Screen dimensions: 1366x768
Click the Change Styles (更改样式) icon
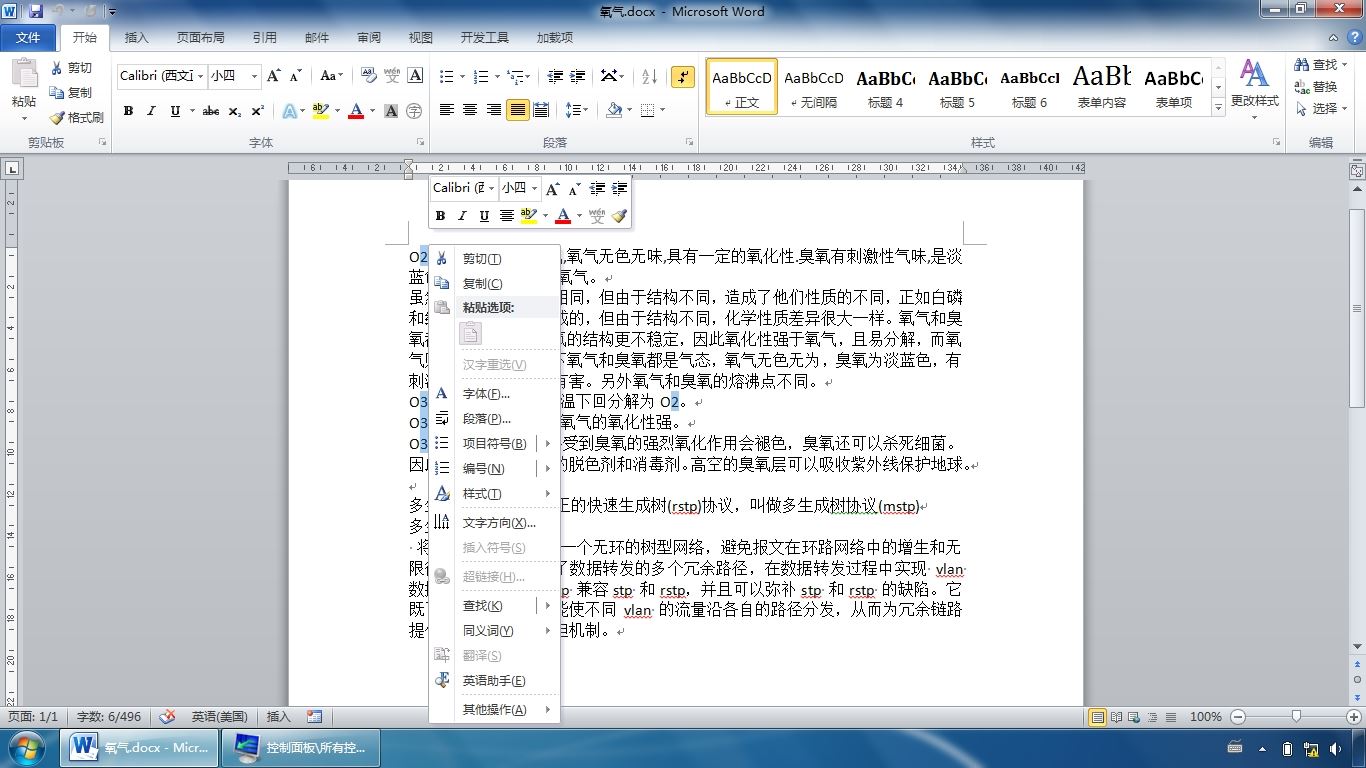(1254, 73)
